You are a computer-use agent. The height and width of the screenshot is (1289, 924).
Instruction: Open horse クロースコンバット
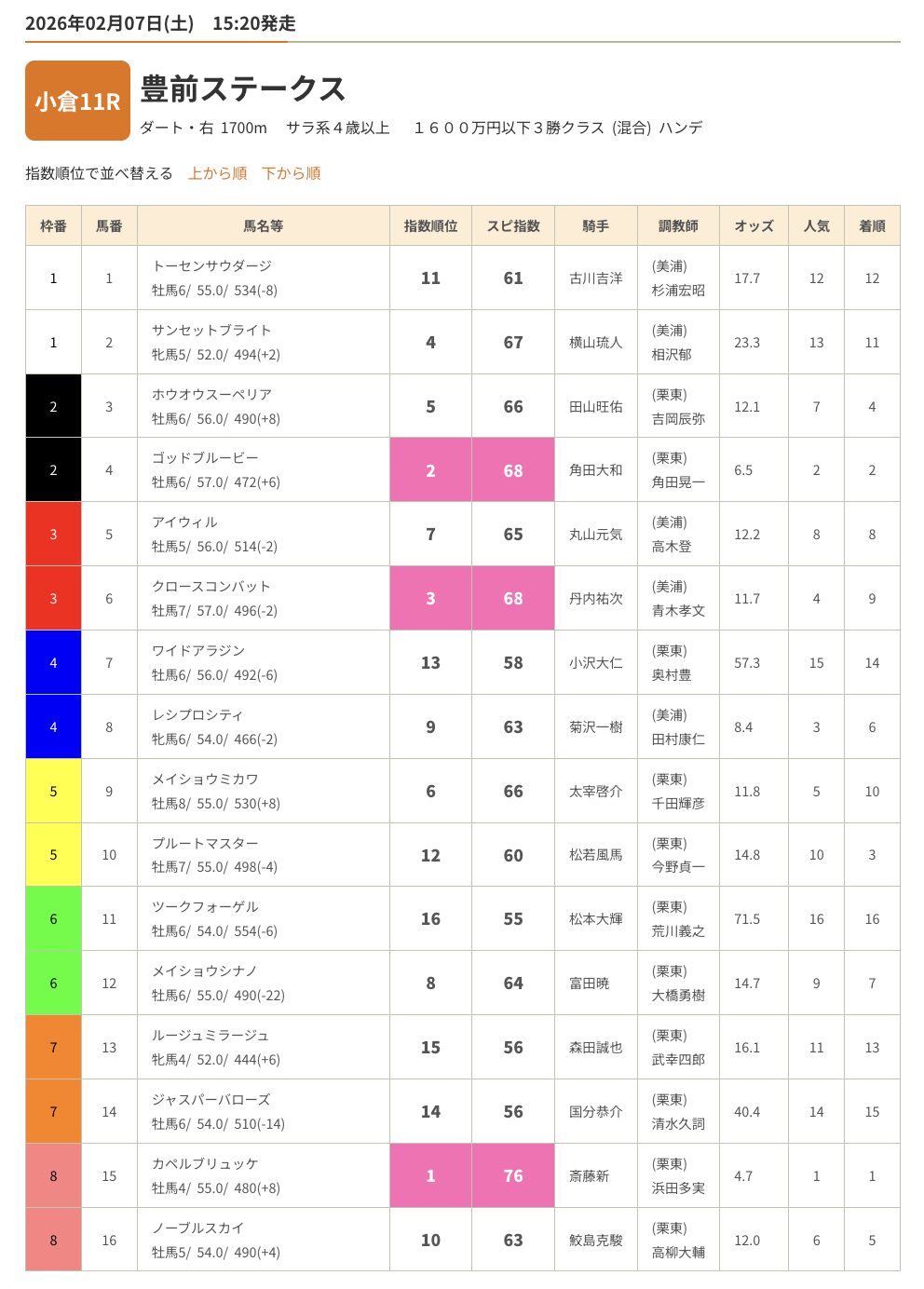click(x=211, y=587)
